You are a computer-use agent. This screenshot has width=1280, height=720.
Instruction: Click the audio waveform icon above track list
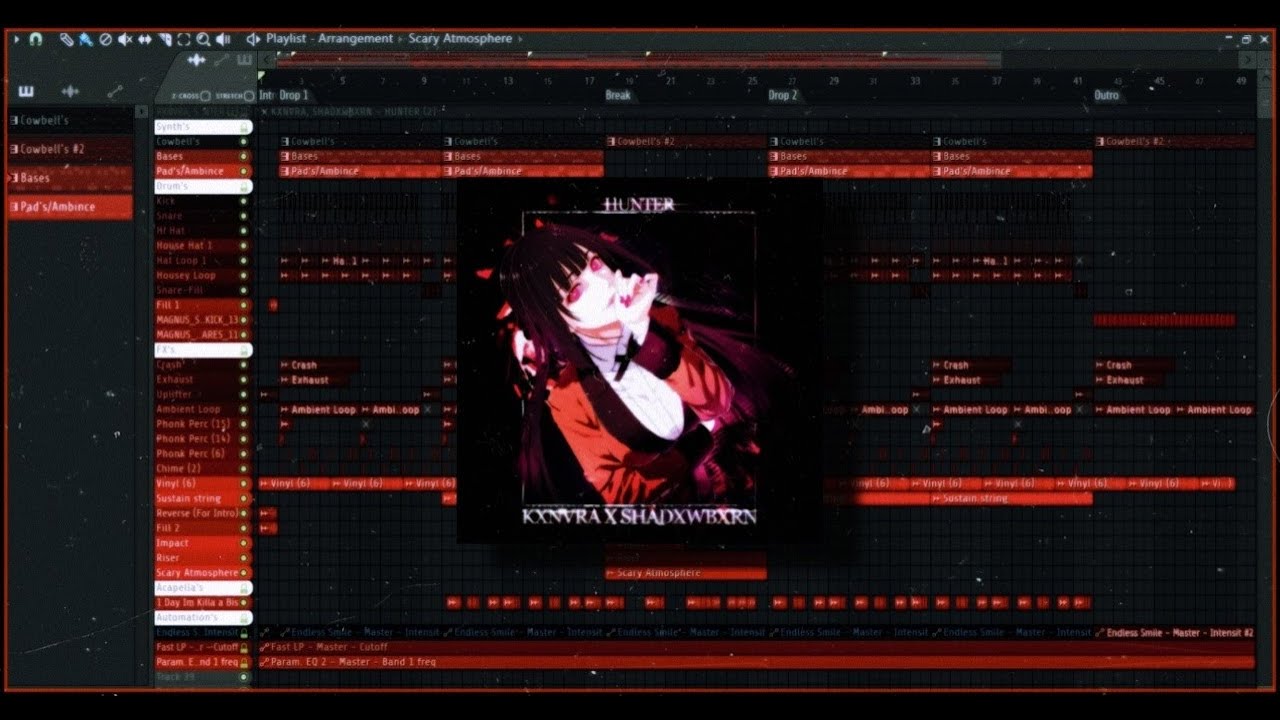coord(196,61)
